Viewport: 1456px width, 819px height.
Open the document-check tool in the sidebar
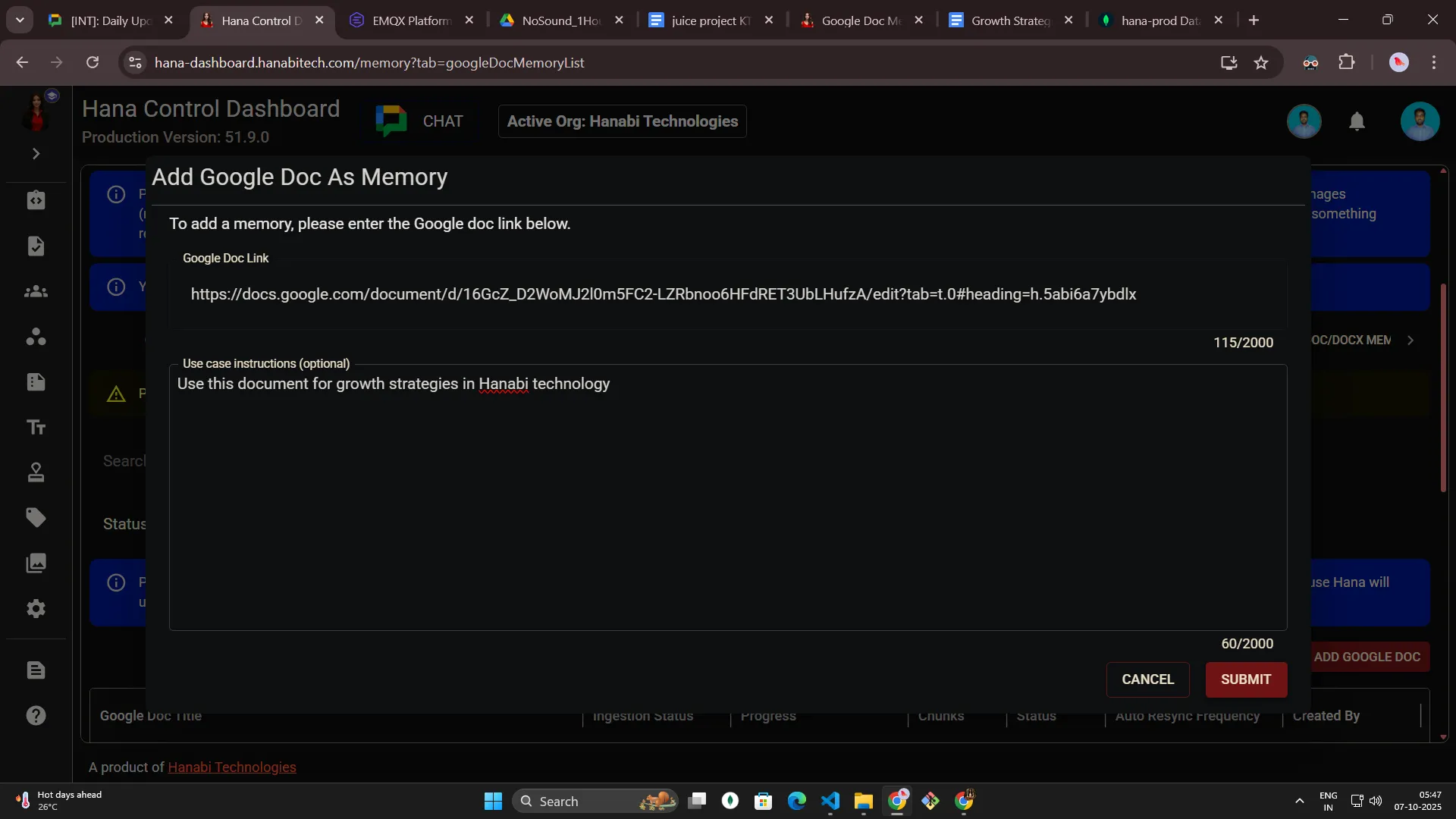[x=36, y=246]
